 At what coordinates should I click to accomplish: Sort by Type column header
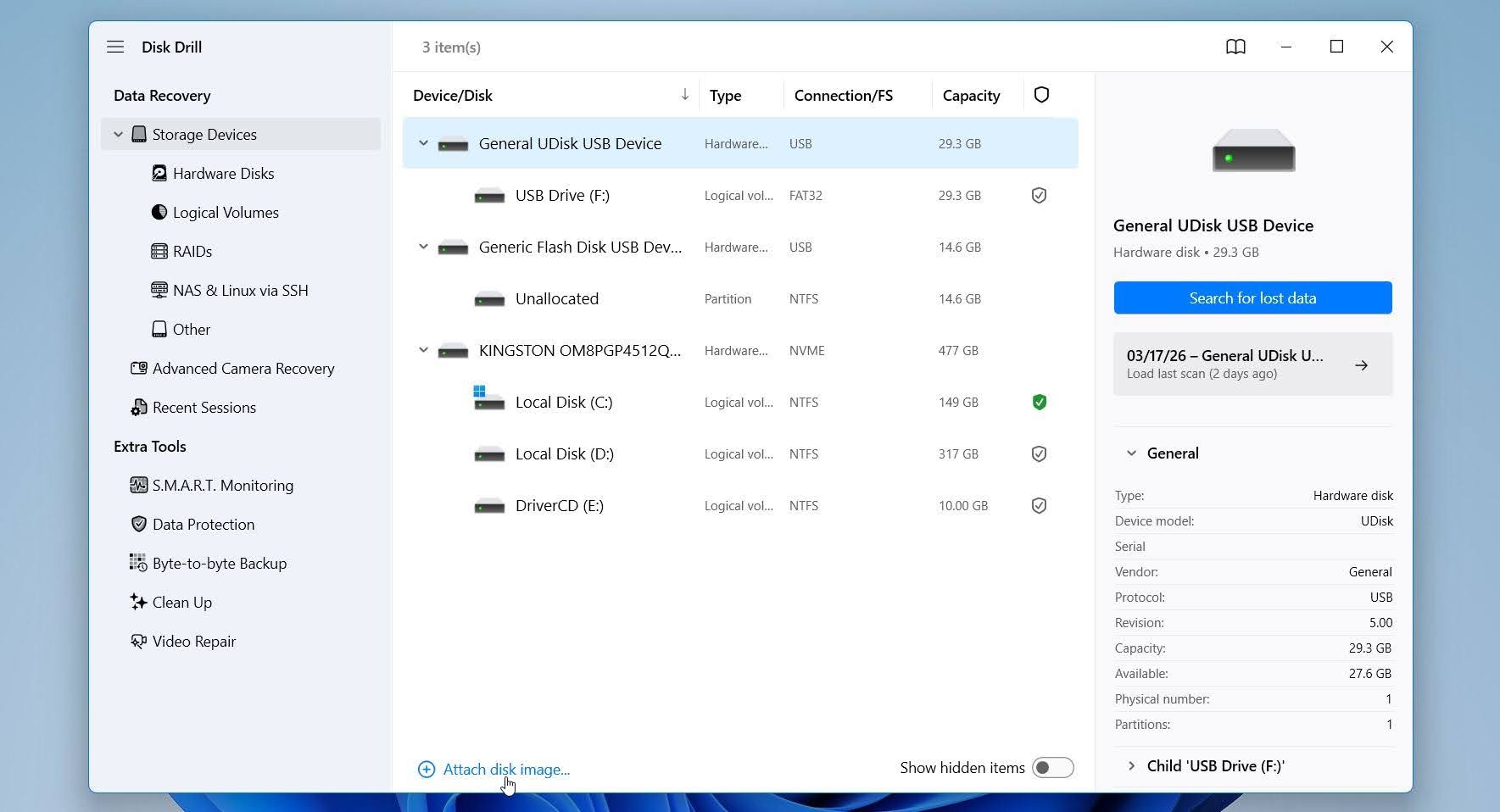(x=725, y=95)
